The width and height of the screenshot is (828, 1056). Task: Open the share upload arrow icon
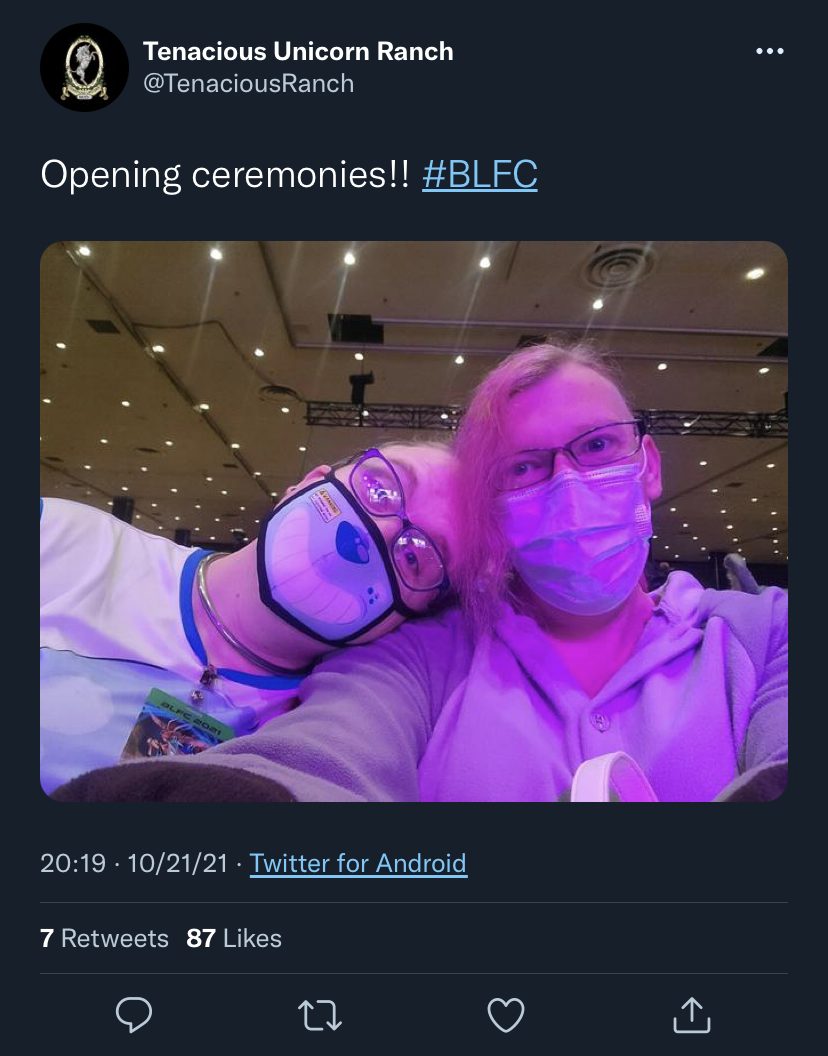coord(692,1014)
